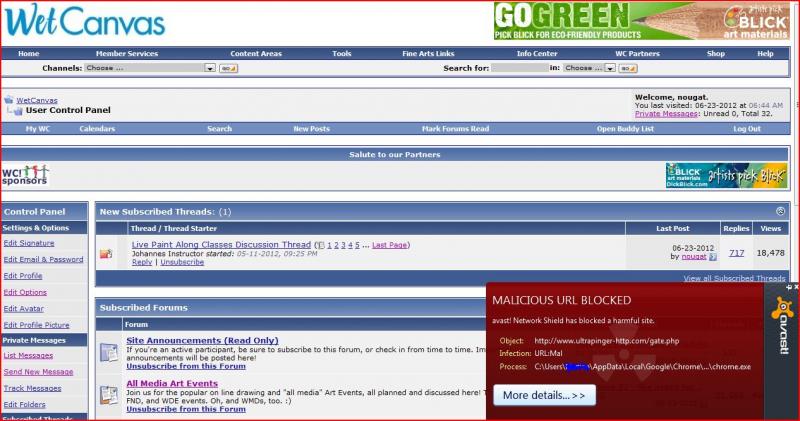
Task: Open the WC Partners menu
Action: pos(637,54)
